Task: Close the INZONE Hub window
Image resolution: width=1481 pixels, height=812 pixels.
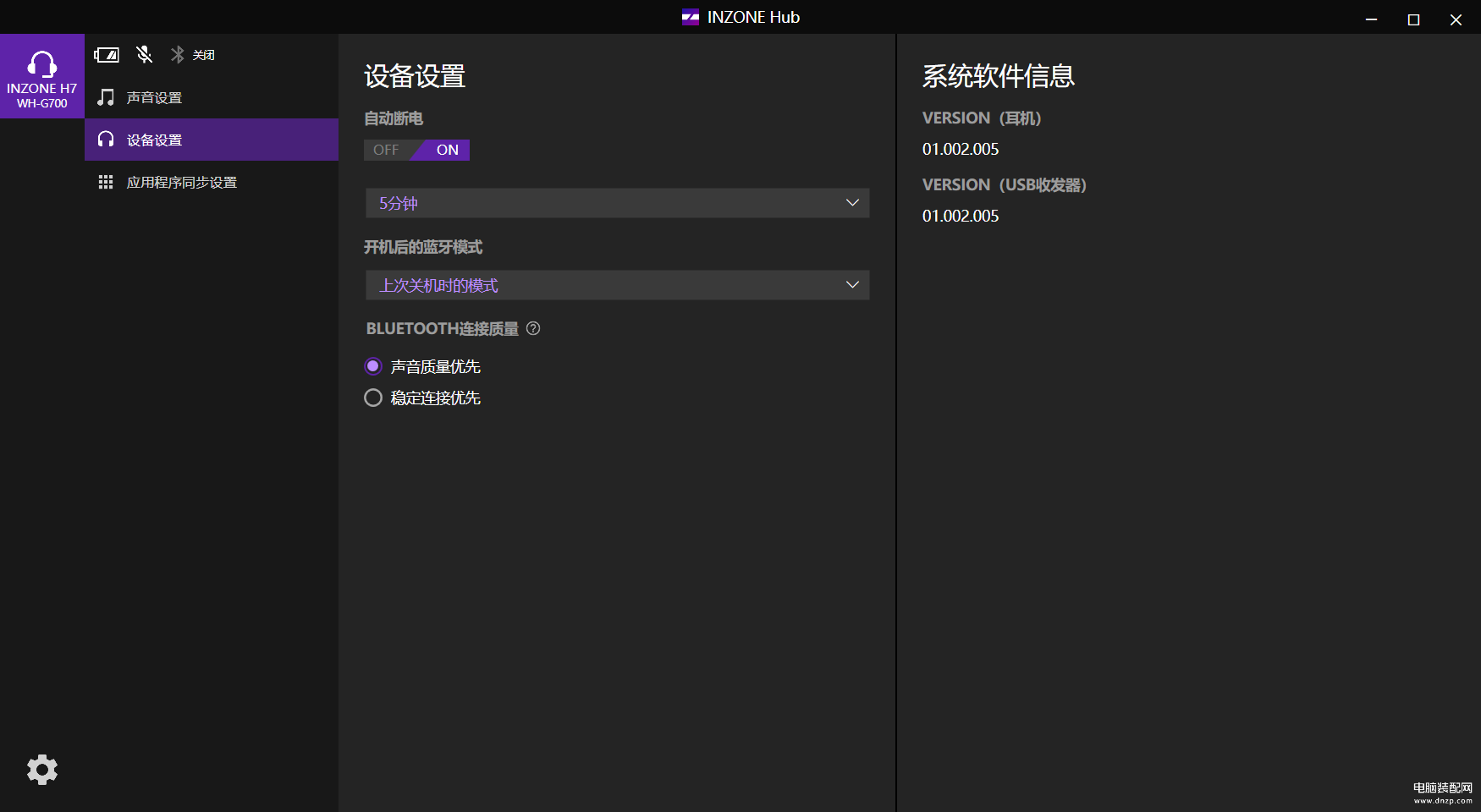Action: click(x=1456, y=19)
